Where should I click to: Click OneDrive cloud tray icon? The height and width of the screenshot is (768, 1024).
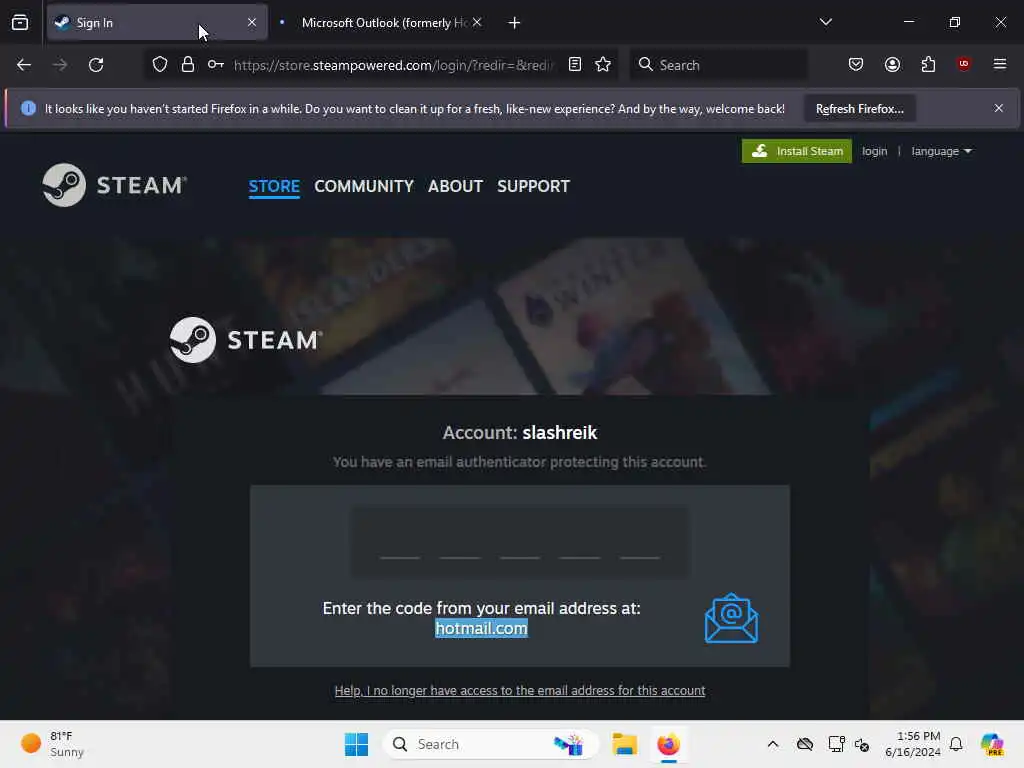pos(805,744)
